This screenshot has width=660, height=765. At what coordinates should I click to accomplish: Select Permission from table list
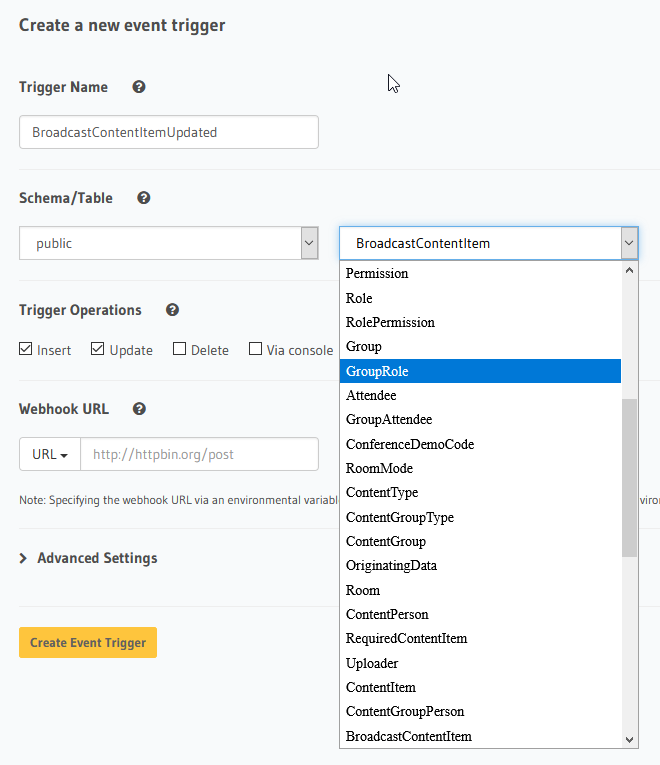tap(480, 274)
